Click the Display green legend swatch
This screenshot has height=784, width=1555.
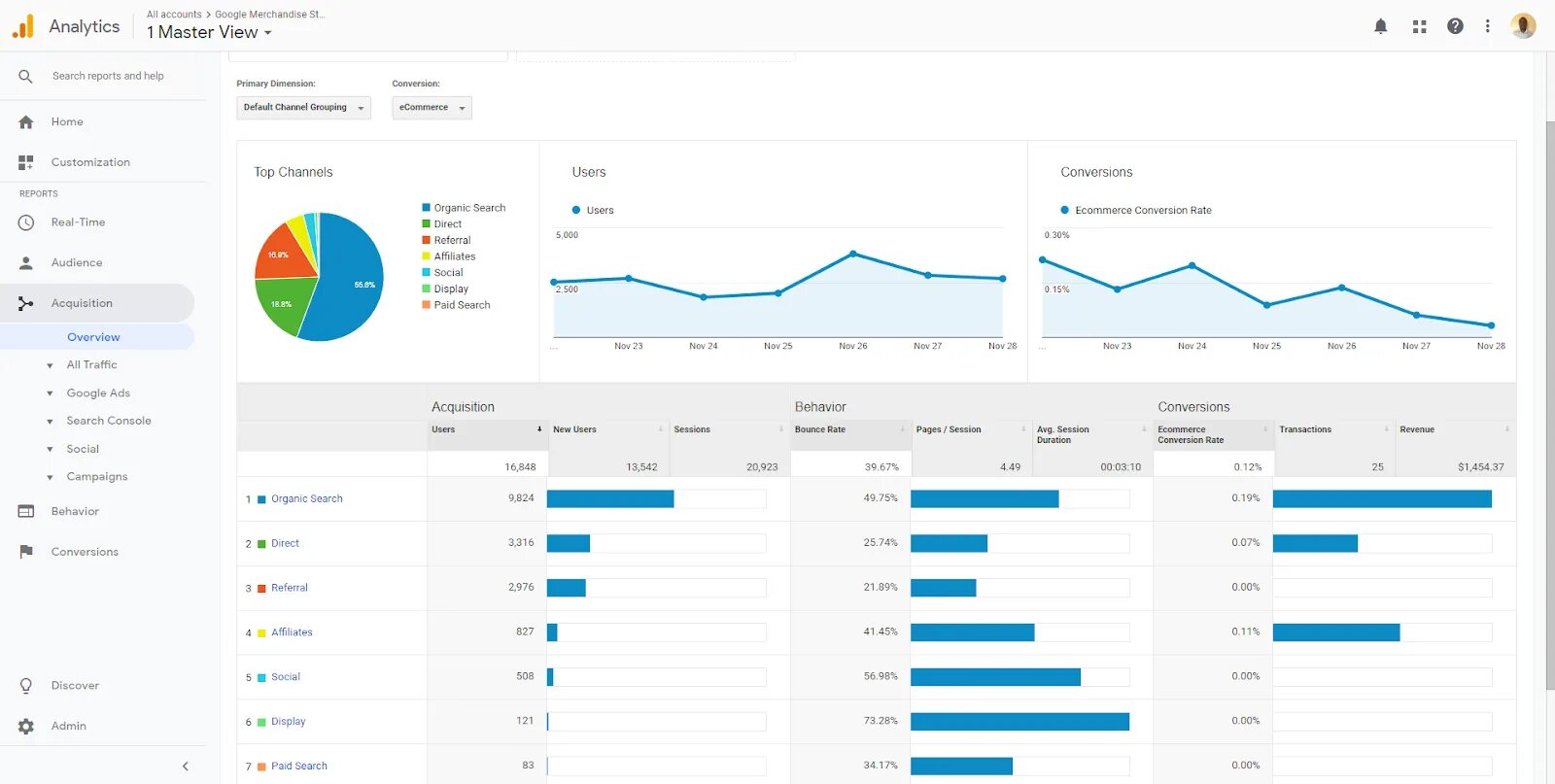[426, 289]
